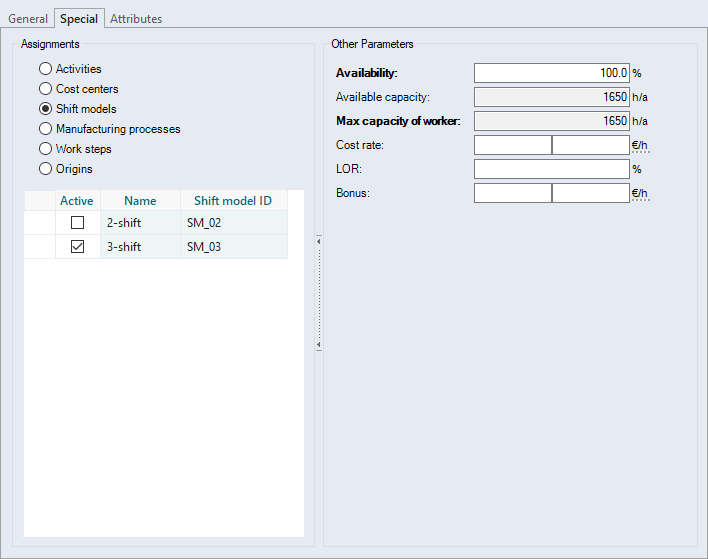This screenshot has width=708, height=559.
Task: Enable the 2-shift Active checkbox
Action: pos(77,223)
